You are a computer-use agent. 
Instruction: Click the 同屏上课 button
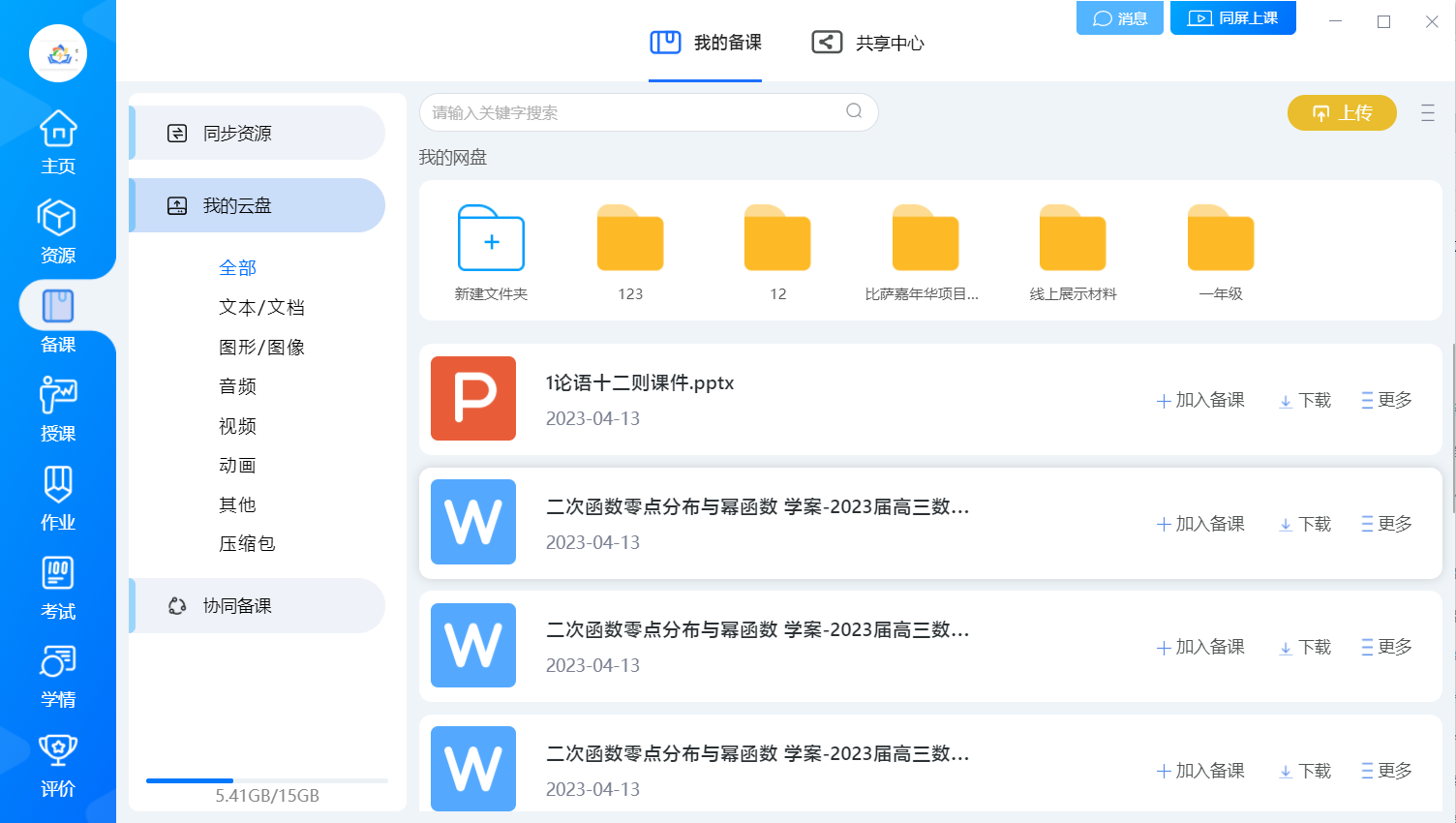(x=1232, y=18)
